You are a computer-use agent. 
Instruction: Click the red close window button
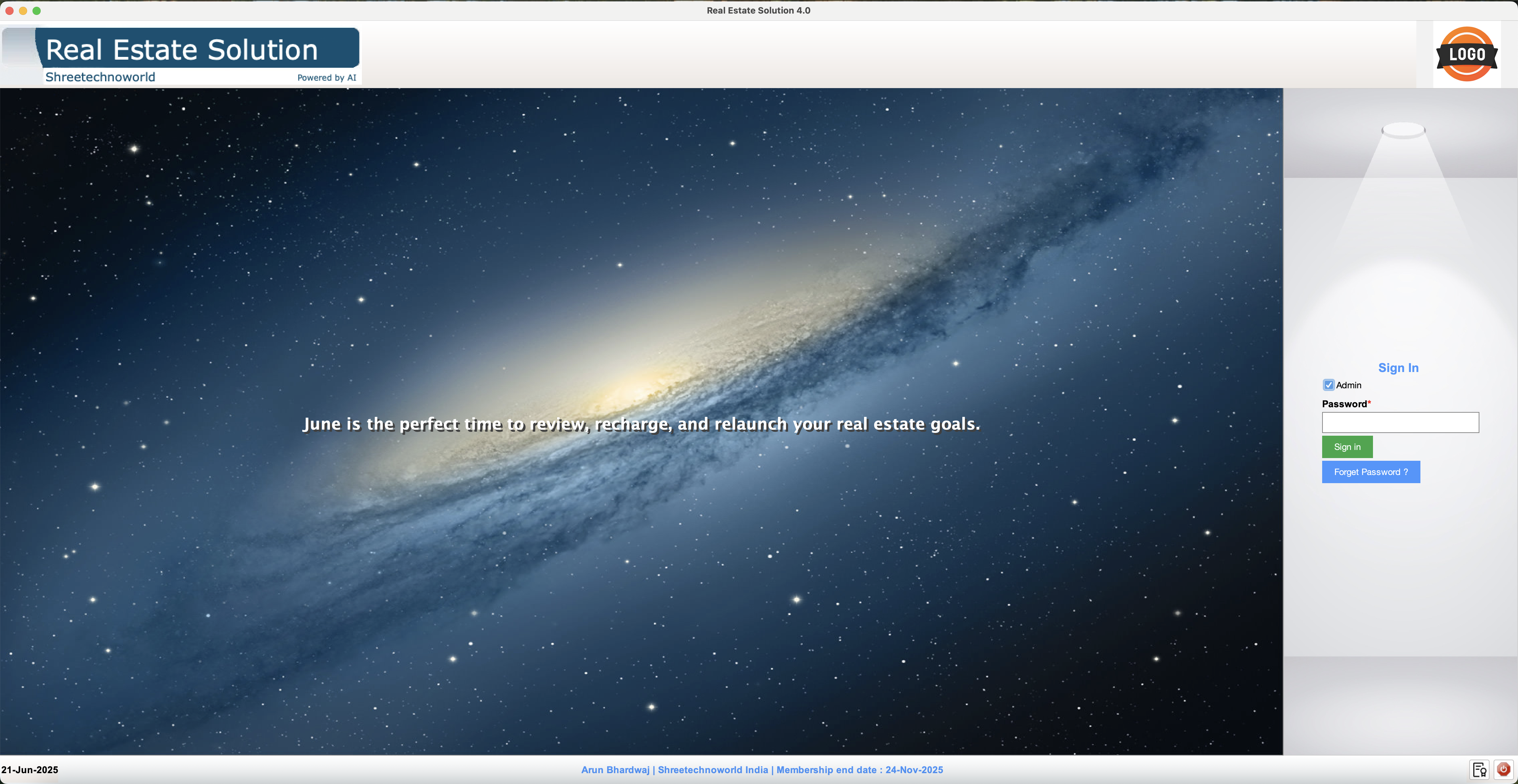point(9,11)
